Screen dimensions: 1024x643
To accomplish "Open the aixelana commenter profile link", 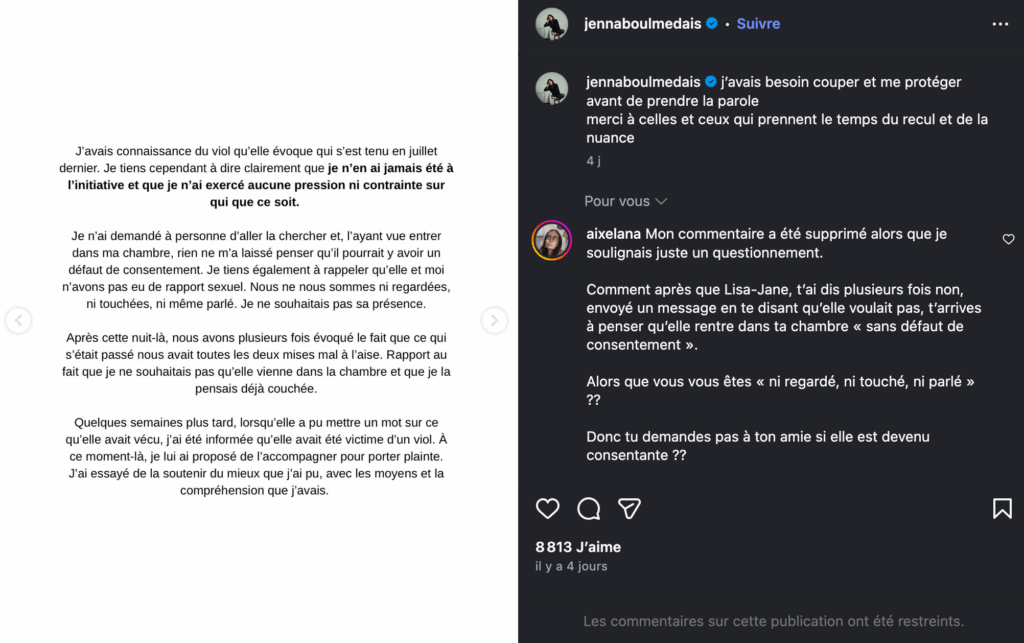I will pyautogui.click(x=614, y=234).
